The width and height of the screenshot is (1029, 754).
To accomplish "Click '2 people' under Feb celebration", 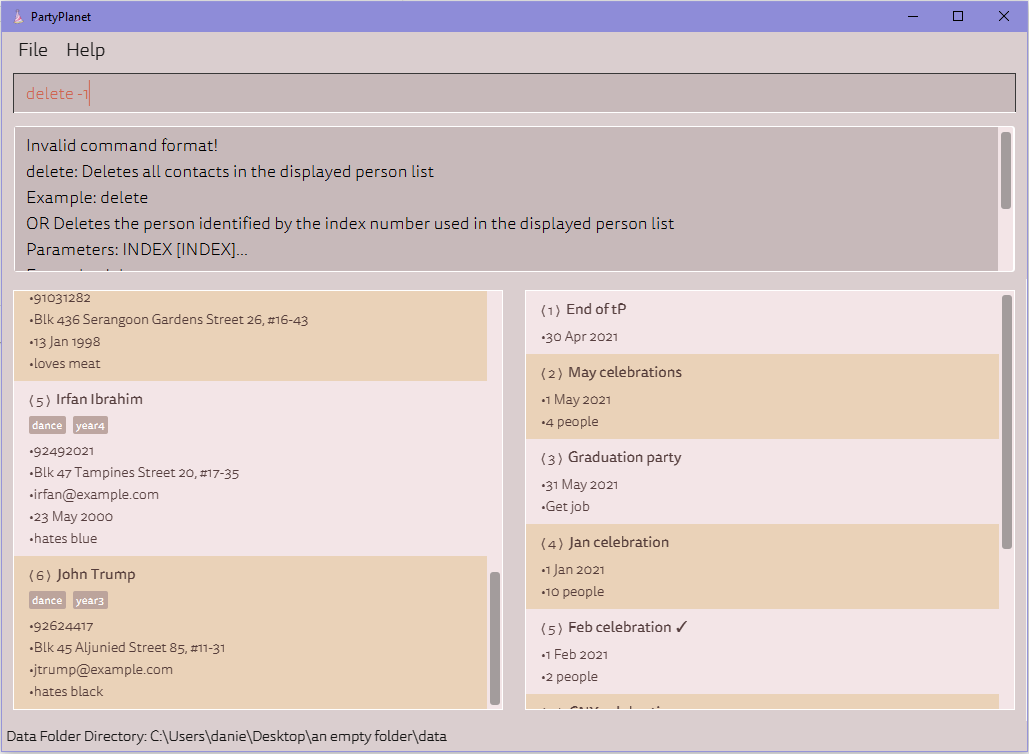I will point(569,676).
